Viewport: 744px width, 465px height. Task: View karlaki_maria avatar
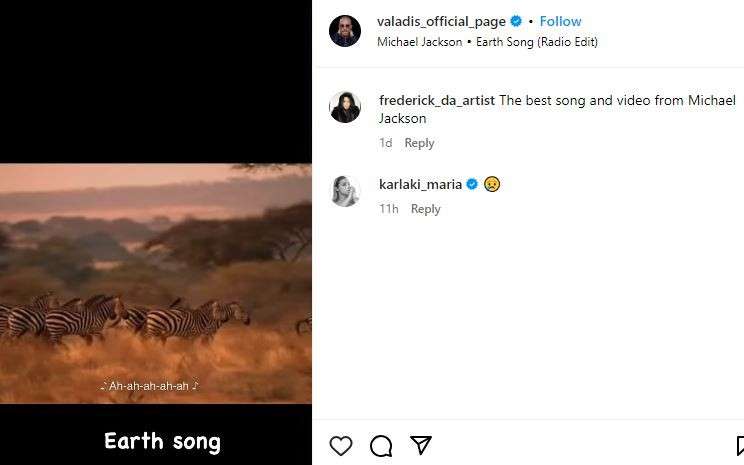345,191
